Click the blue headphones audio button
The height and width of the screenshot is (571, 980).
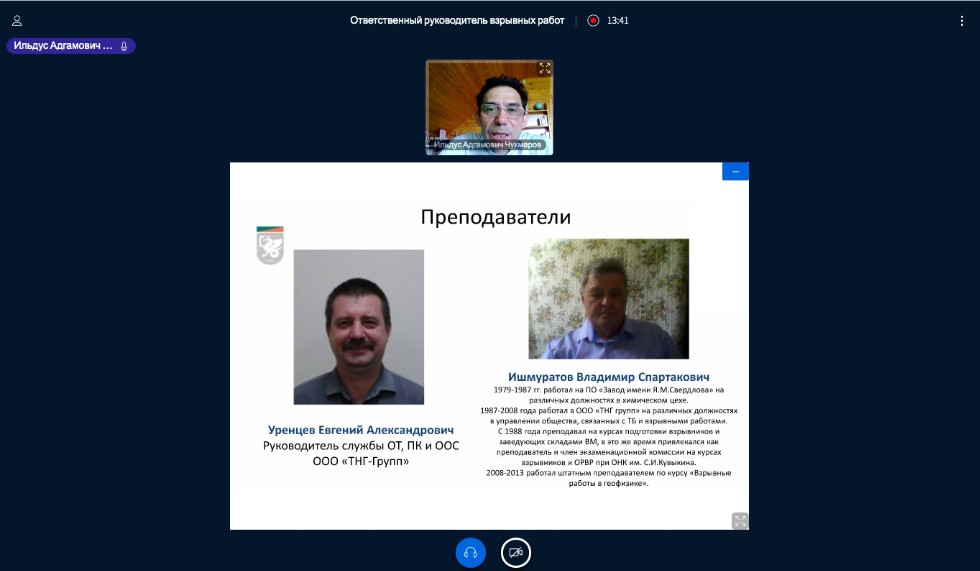[470, 552]
